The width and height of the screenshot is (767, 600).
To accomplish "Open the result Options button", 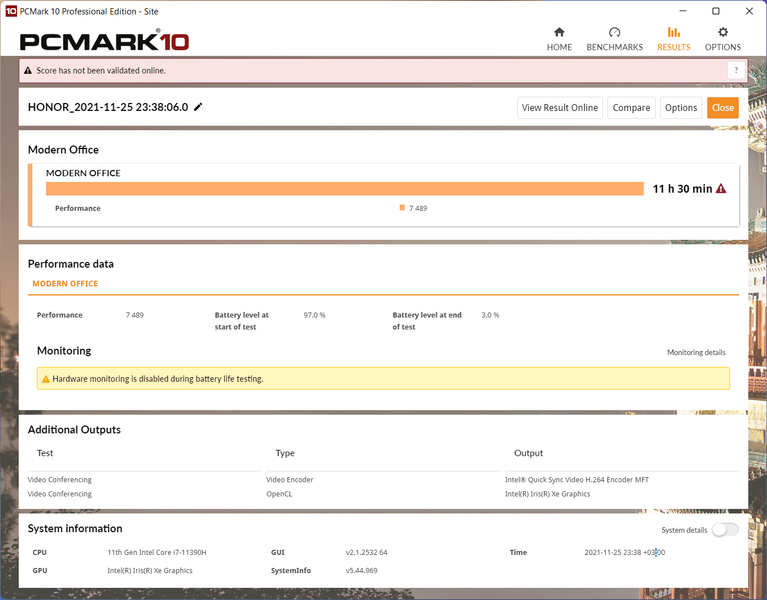I will tap(681, 108).
